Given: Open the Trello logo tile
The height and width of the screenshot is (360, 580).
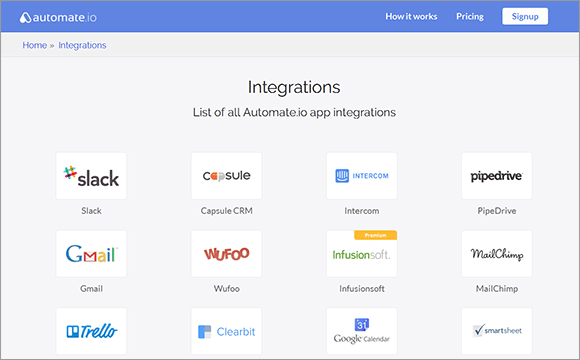Looking at the screenshot, I should 91,331.
